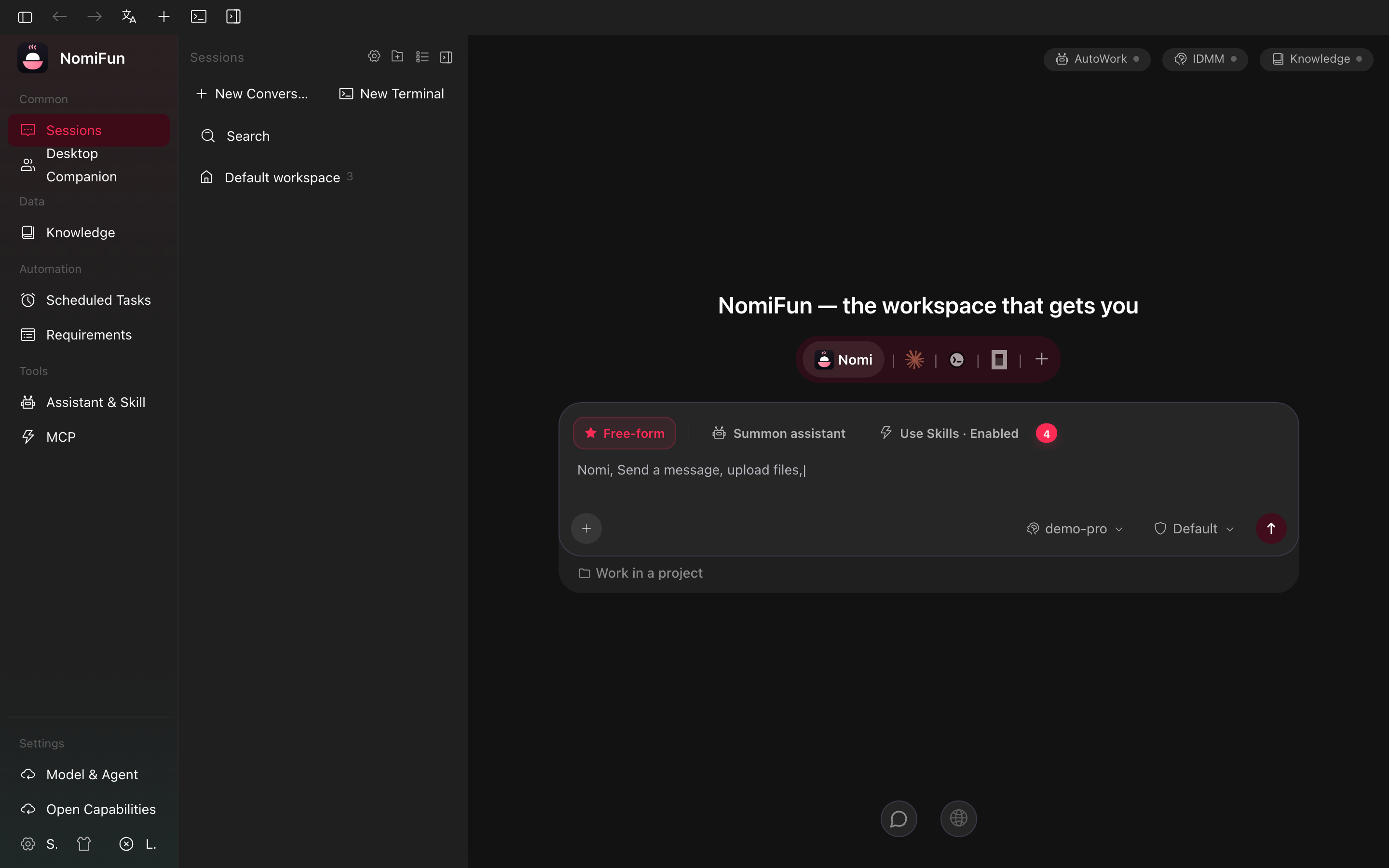Select the Nomi agent chip
This screenshot has height=868, width=1389.
coord(844,359)
